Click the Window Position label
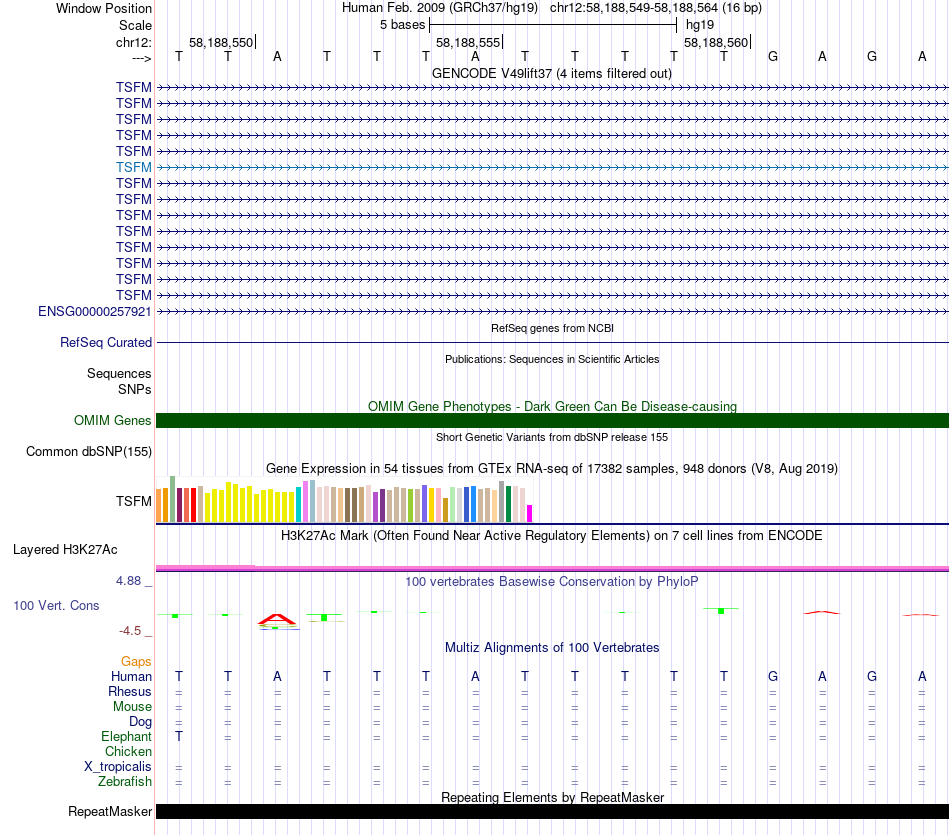Image resolution: width=950 pixels, height=835 pixels. (104, 8)
